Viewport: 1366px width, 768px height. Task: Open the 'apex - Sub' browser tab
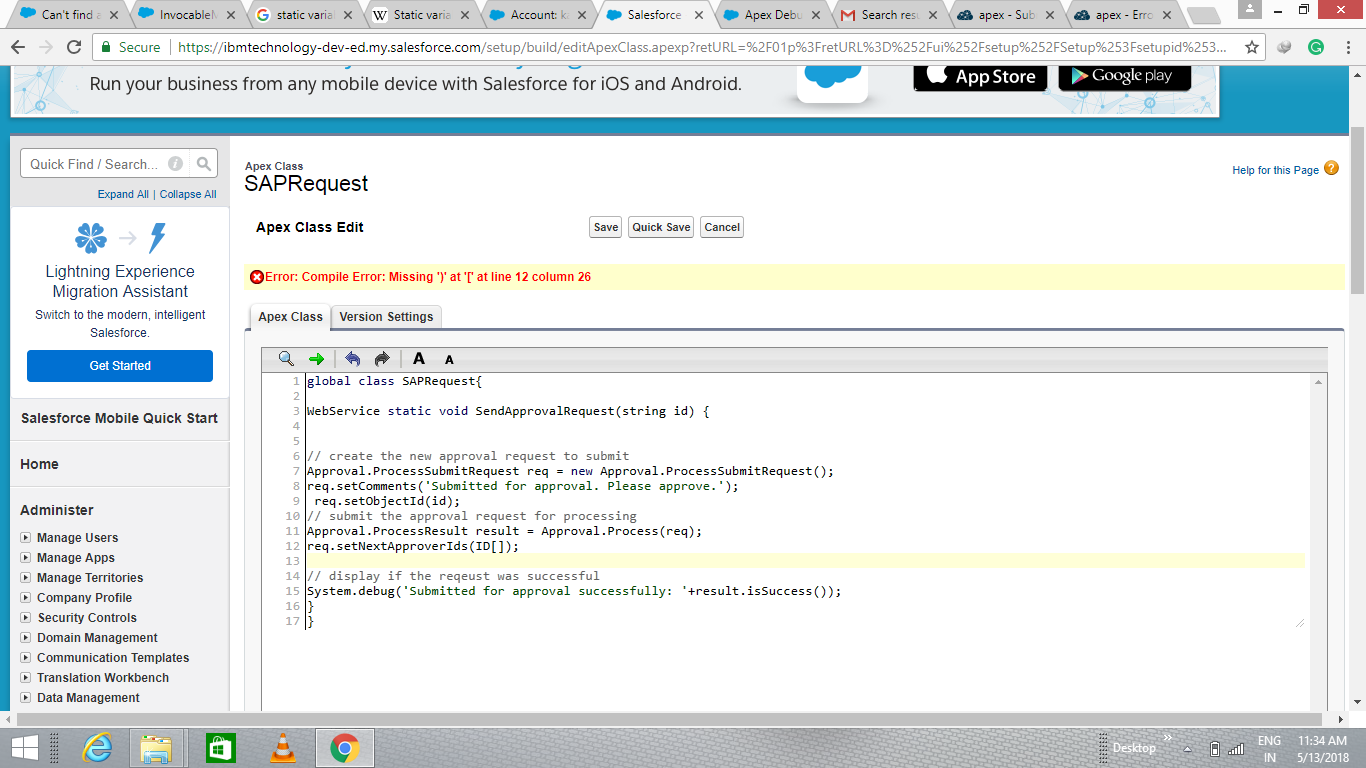pos(1007,15)
